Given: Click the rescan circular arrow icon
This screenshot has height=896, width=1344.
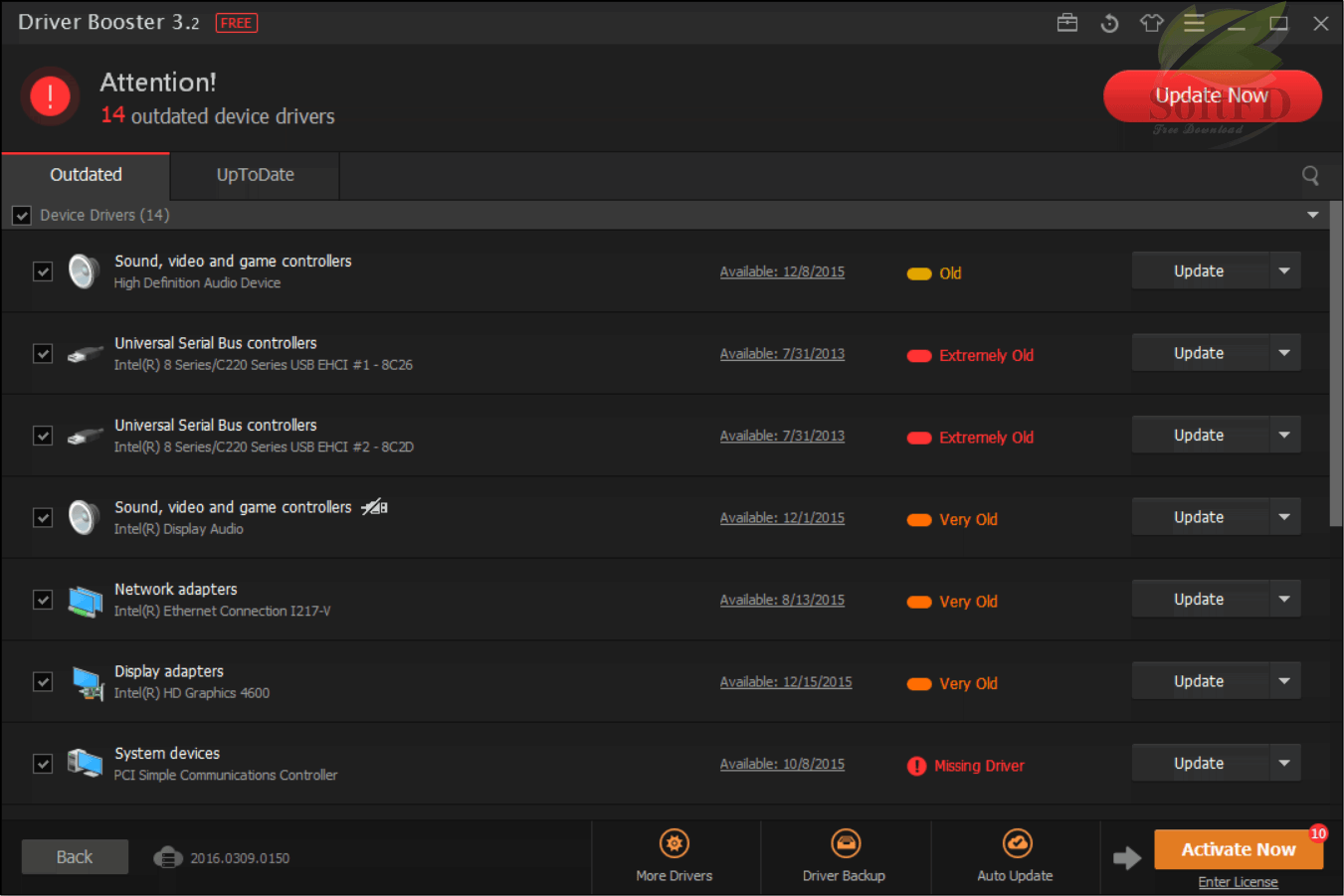Looking at the screenshot, I should tap(1109, 22).
